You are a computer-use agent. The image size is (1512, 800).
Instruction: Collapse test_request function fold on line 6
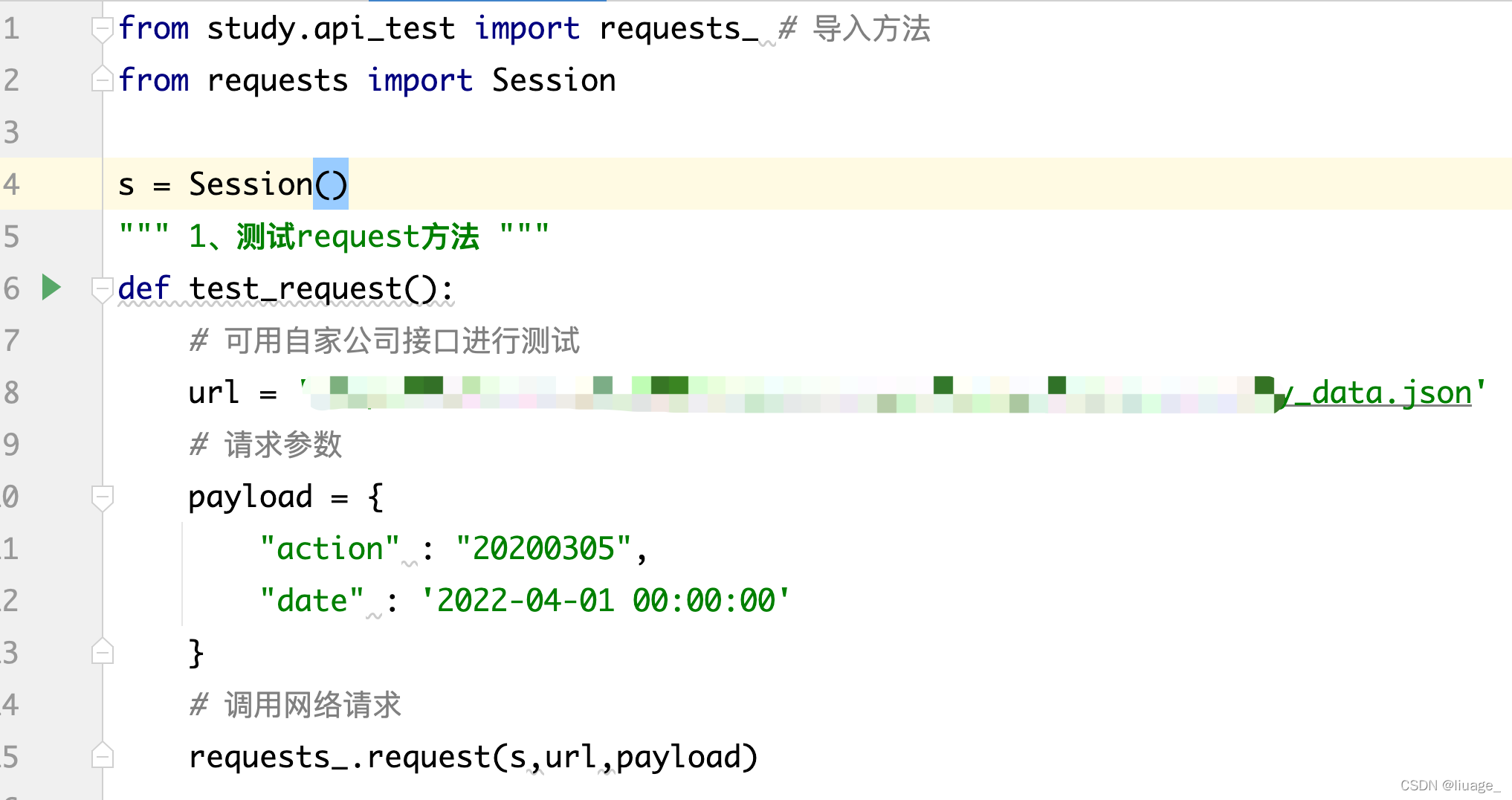coord(103,289)
